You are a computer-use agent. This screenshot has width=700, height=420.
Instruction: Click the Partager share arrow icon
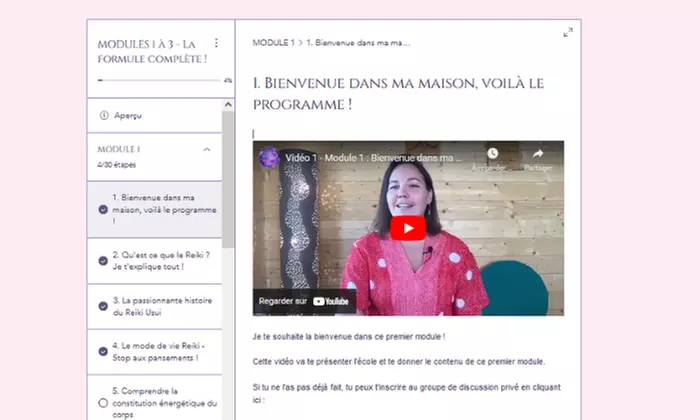[x=538, y=154]
